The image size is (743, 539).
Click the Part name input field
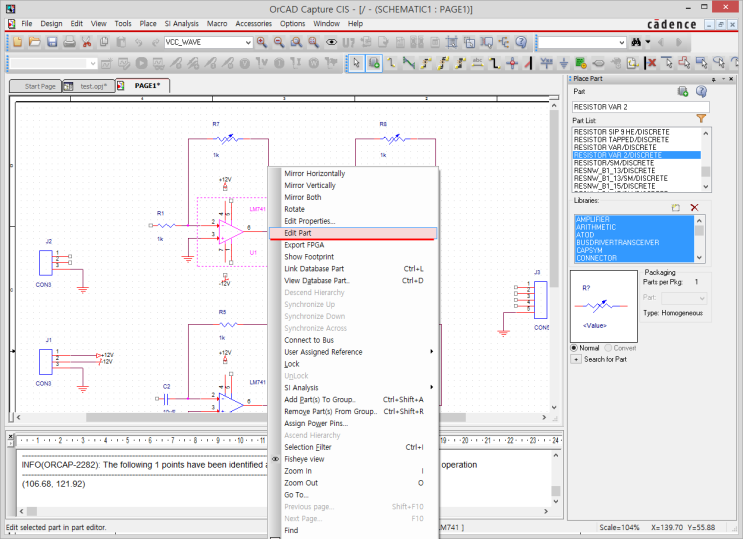tap(641, 107)
